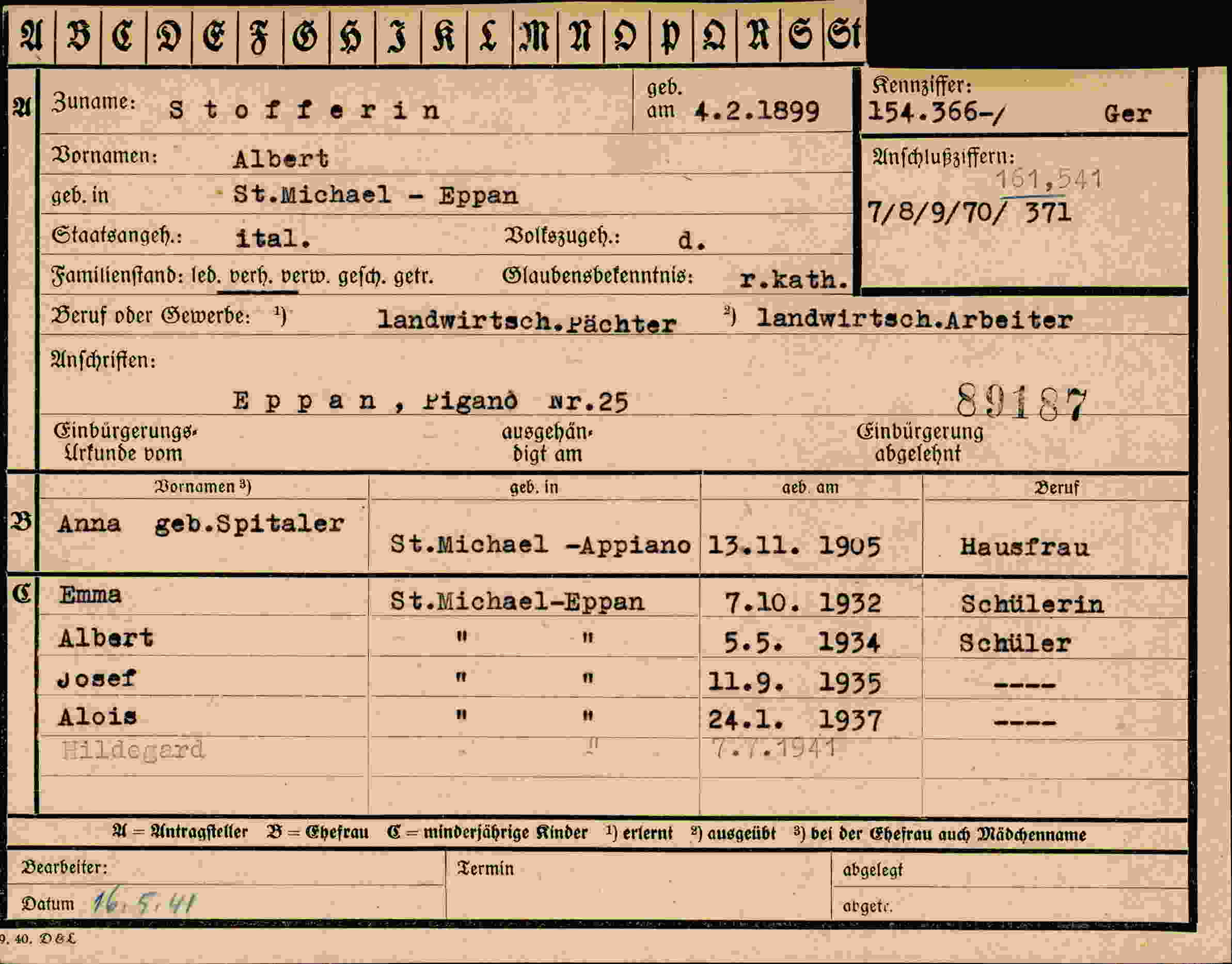Click Emma's birth date '7.10. 1932'
The width and height of the screenshot is (1232, 964).
pos(802,603)
